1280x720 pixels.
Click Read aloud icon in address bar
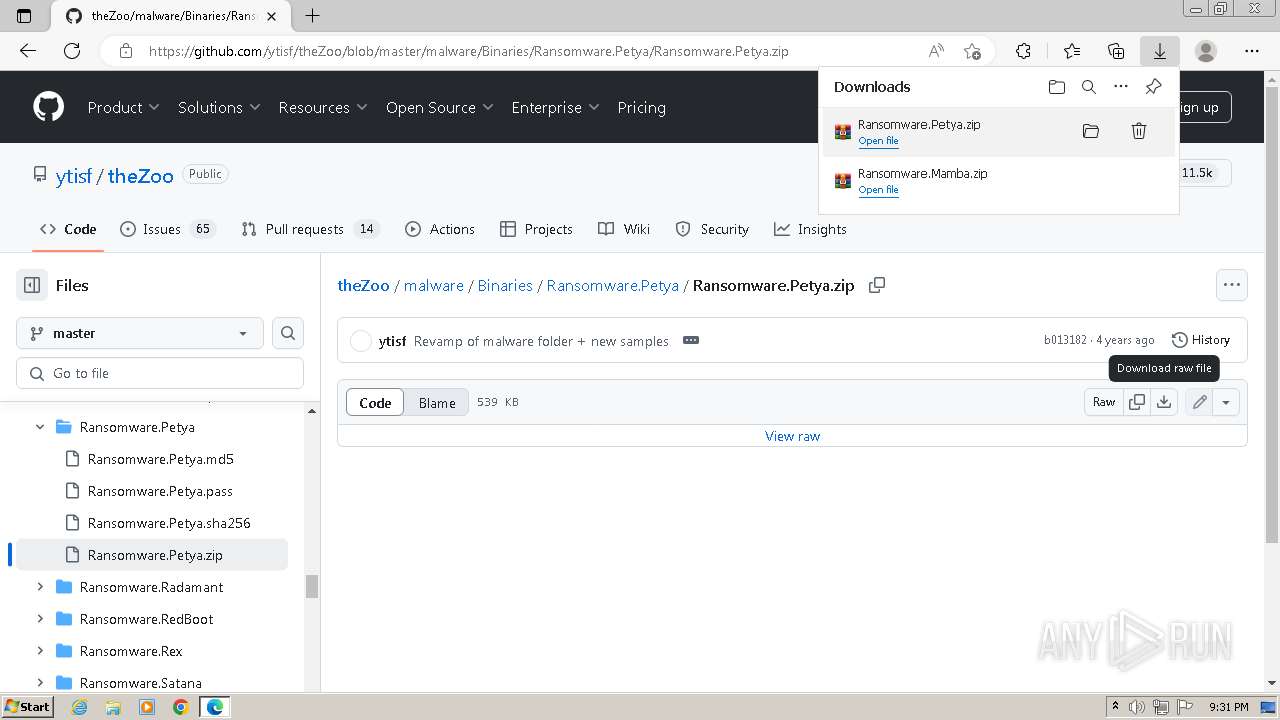tap(936, 51)
